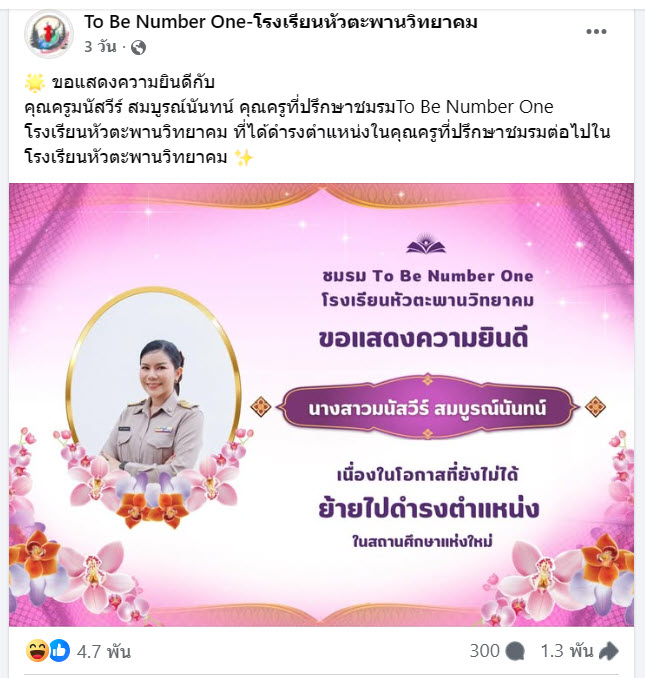Click the purple book logo in image
Viewport: 645px width, 678px height.
point(426,244)
